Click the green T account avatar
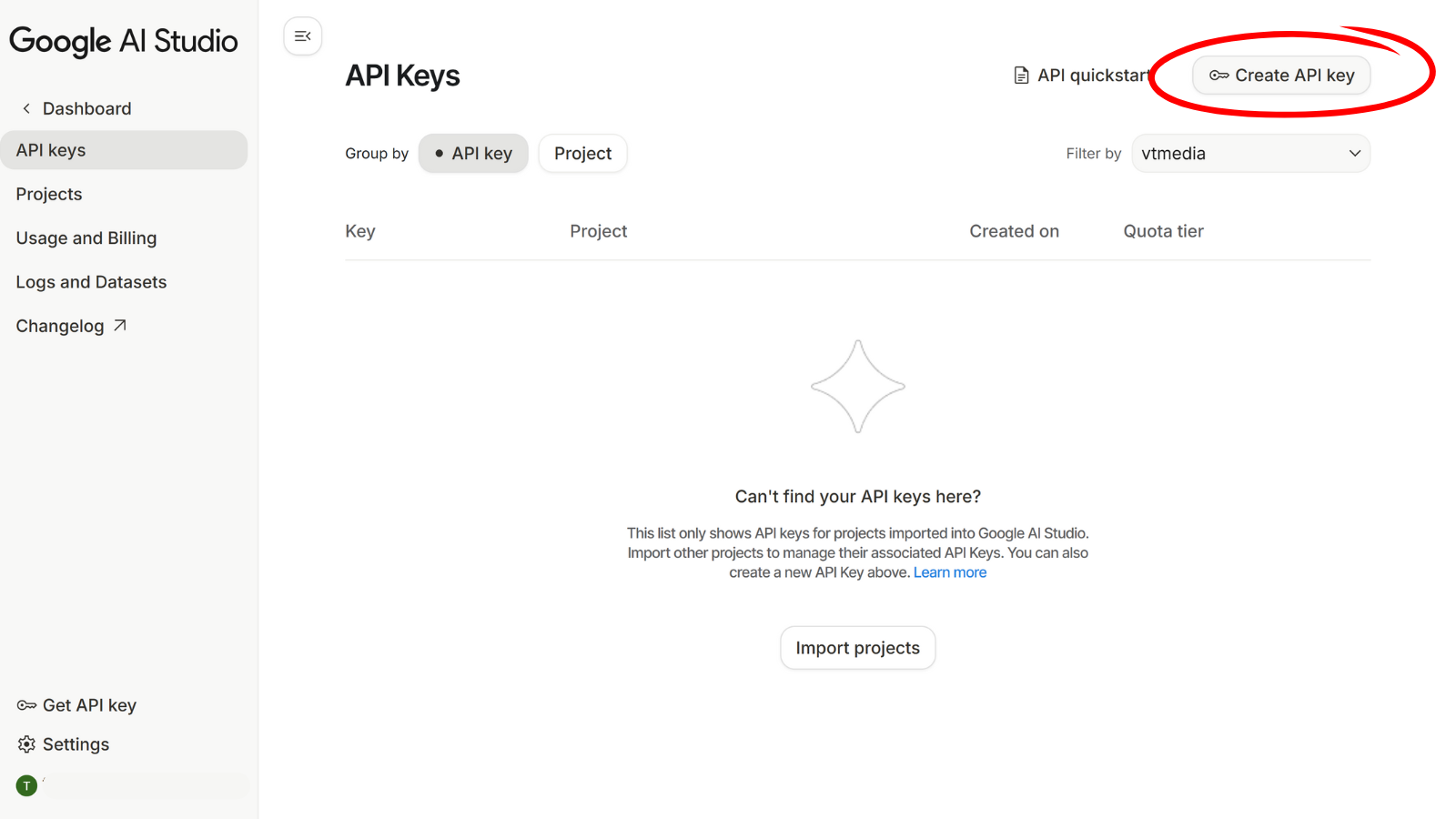The width and height of the screenshot is (1456, 819). click(x=26, y=785)
